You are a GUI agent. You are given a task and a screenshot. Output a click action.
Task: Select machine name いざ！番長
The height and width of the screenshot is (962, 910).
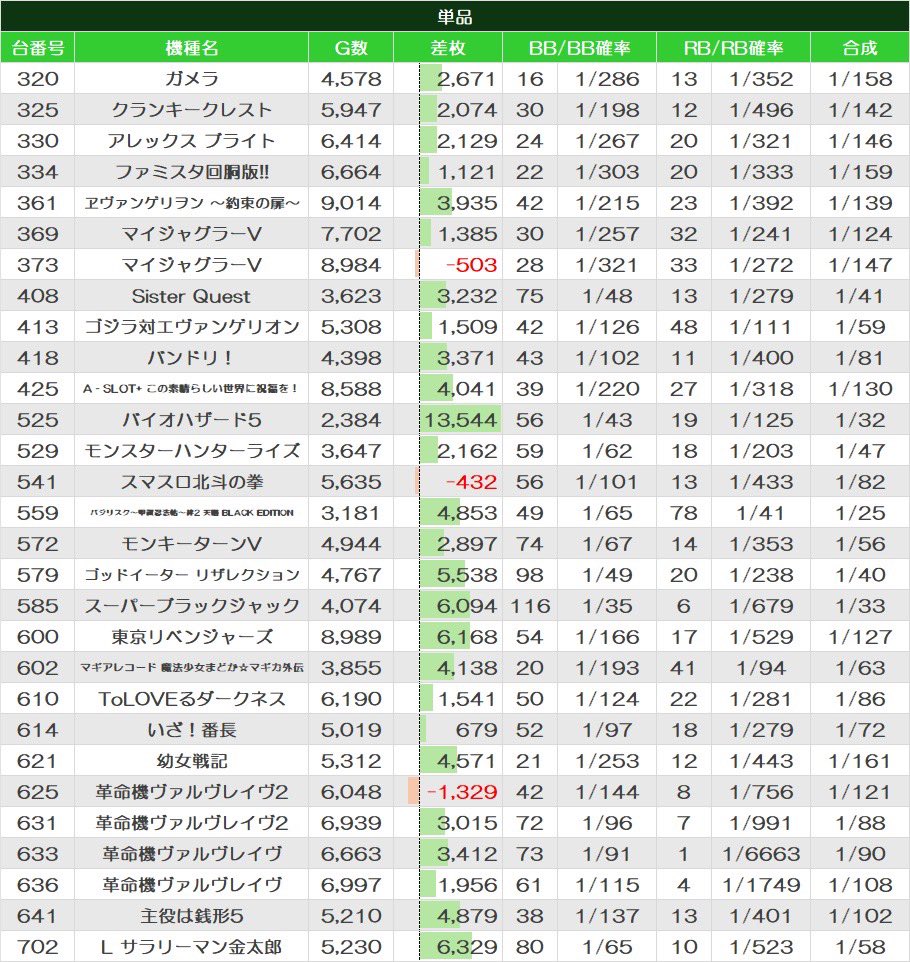191,729
